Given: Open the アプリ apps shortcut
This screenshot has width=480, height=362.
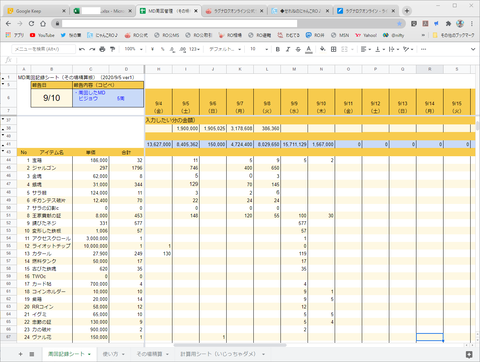Looking at the screenshot, I should [15, 35].
